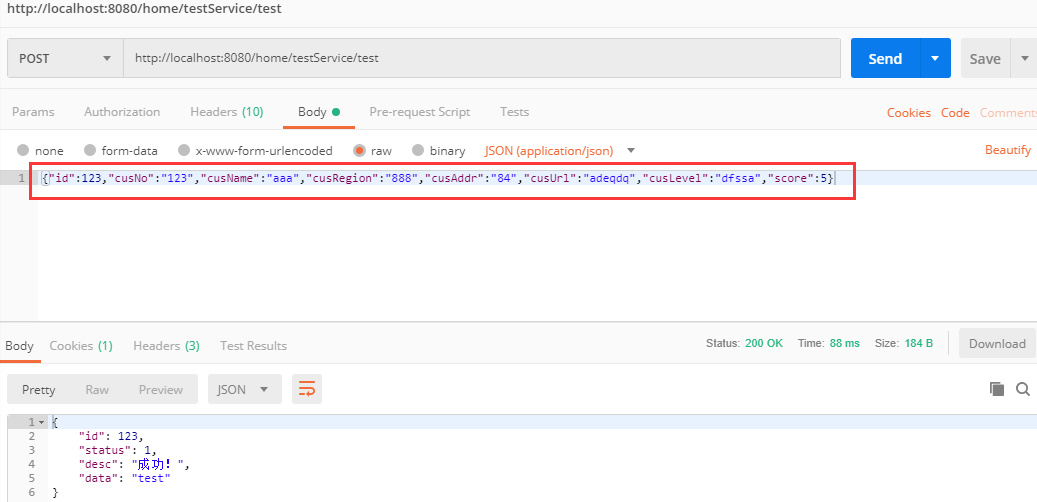The width and height of the screenshot is (1037, 502).
Task: Select the 'form-data' body type option
Action: (90, 150)
